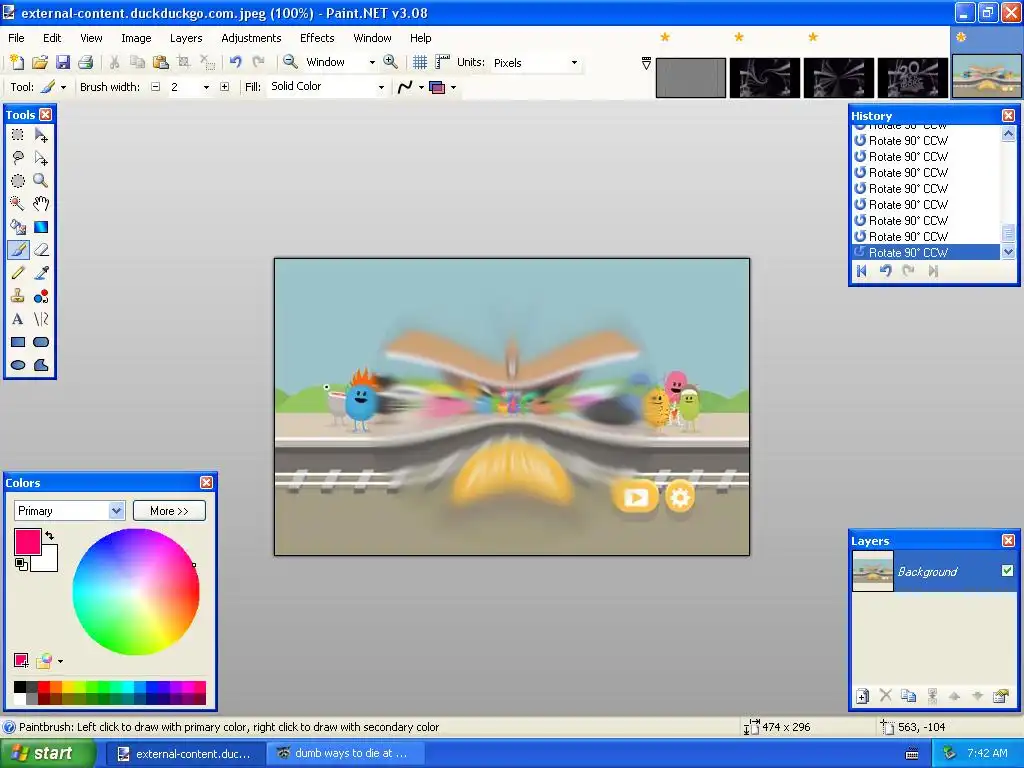Add a new layer in Layers panel
The height and width of the screenshot is (768, 1024).
tap(862, 696)
